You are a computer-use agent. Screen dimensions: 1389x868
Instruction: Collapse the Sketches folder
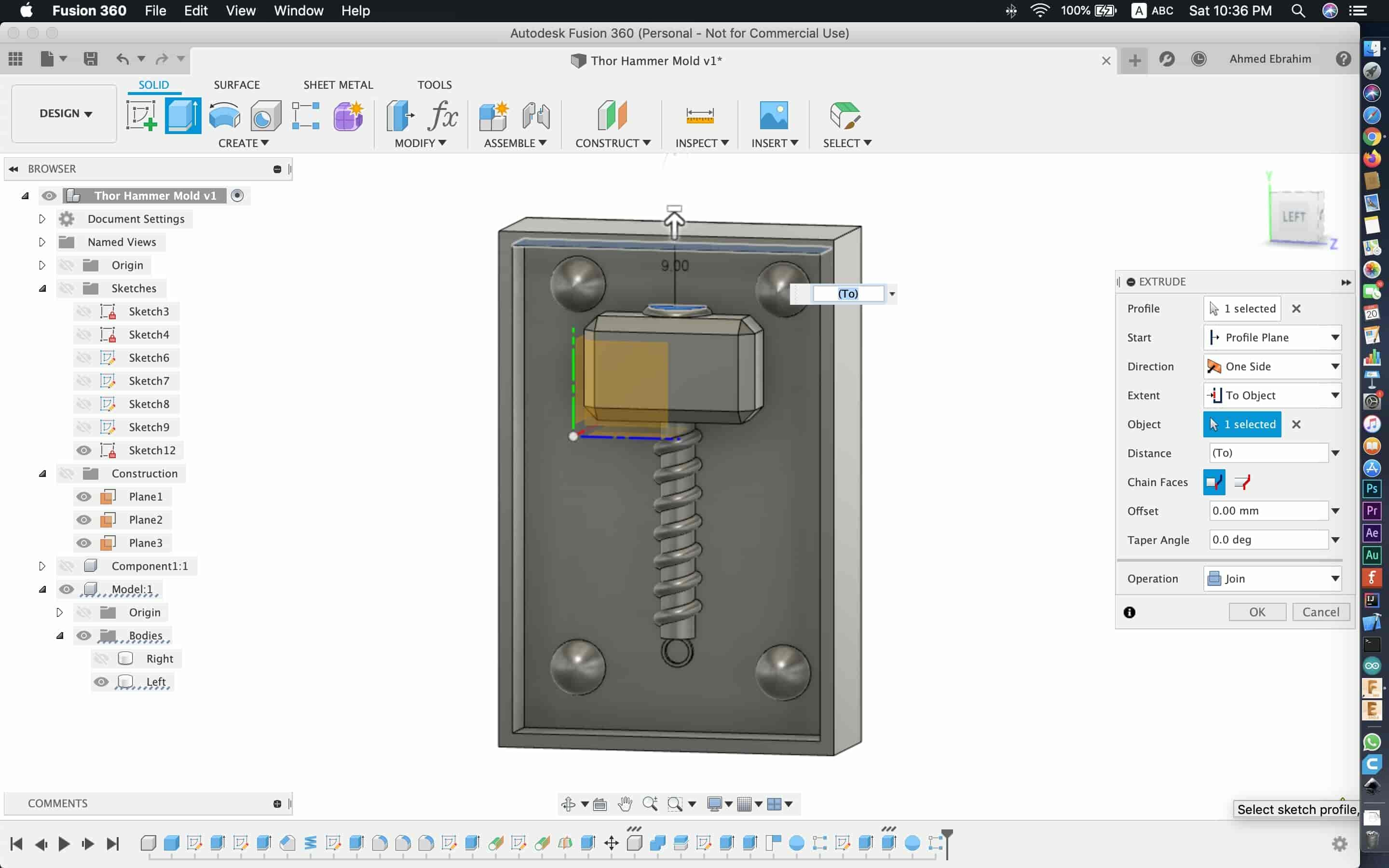(42, 288)
